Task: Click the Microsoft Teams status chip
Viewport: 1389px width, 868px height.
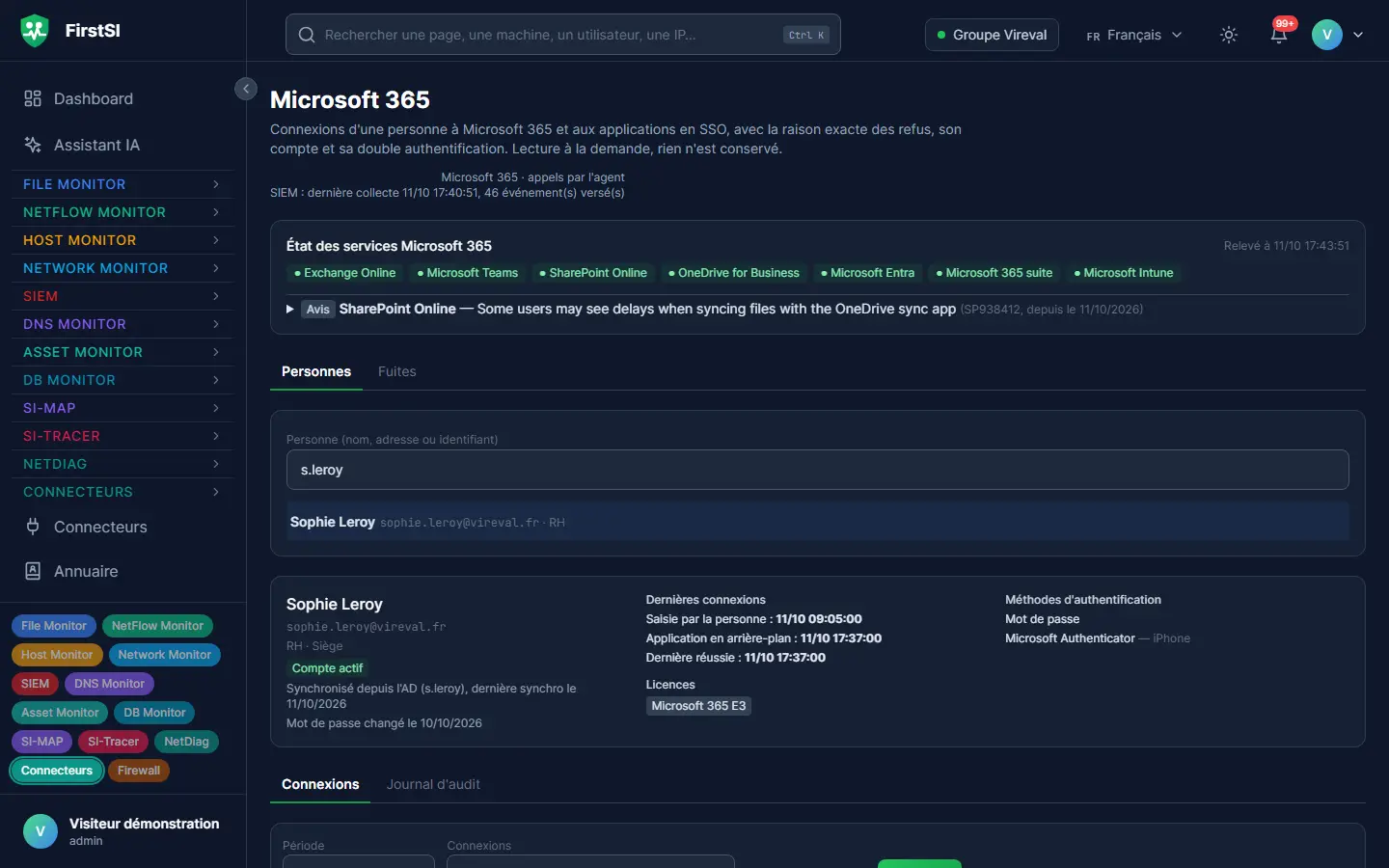Action: [x=468, y=273]
